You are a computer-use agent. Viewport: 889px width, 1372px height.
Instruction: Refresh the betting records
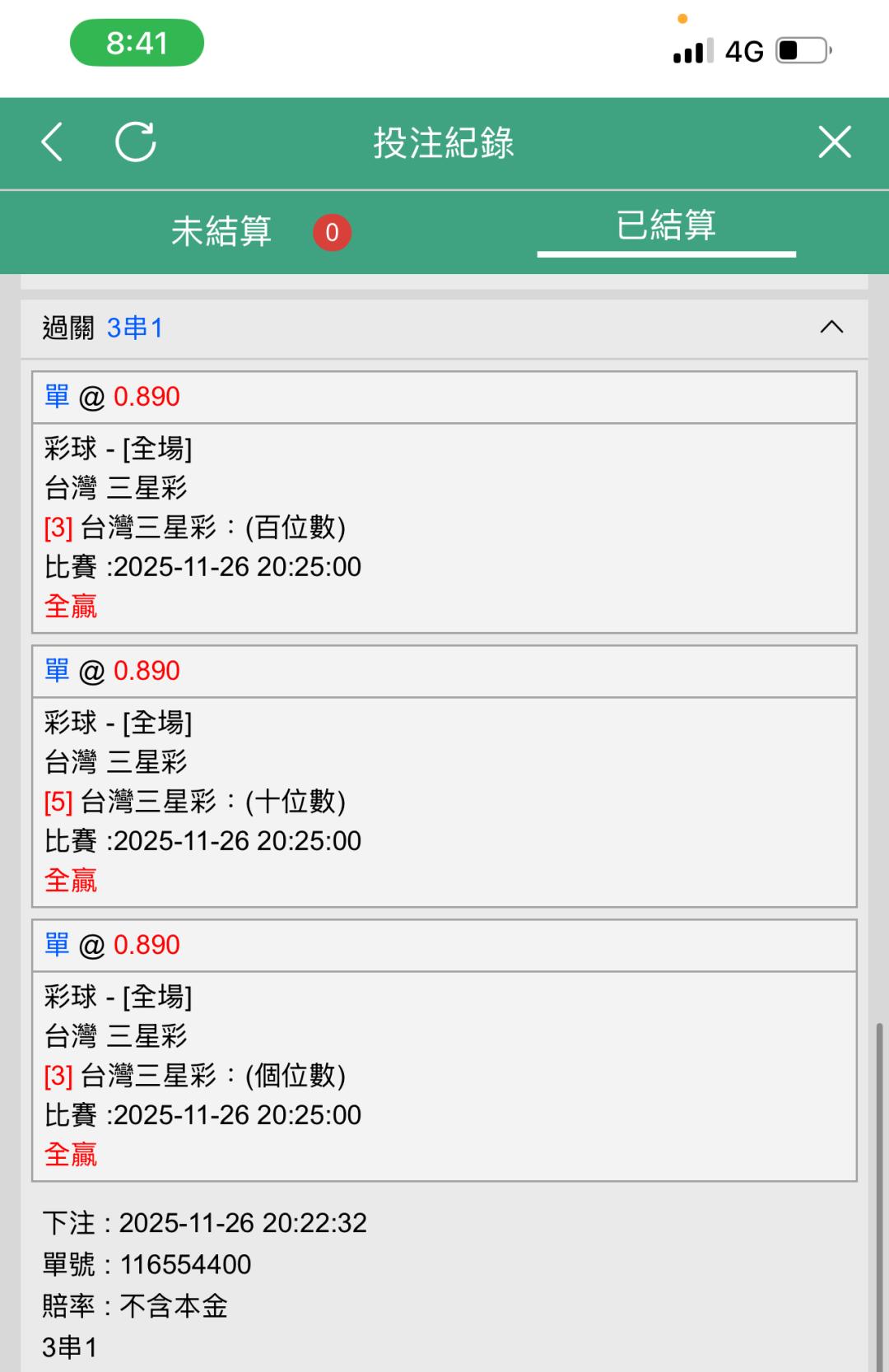136,142
